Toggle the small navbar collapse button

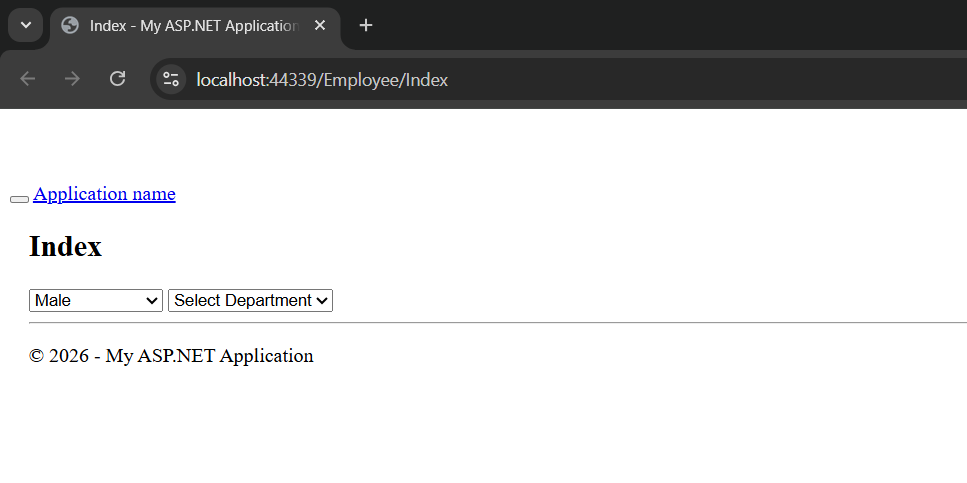(19, 199)
